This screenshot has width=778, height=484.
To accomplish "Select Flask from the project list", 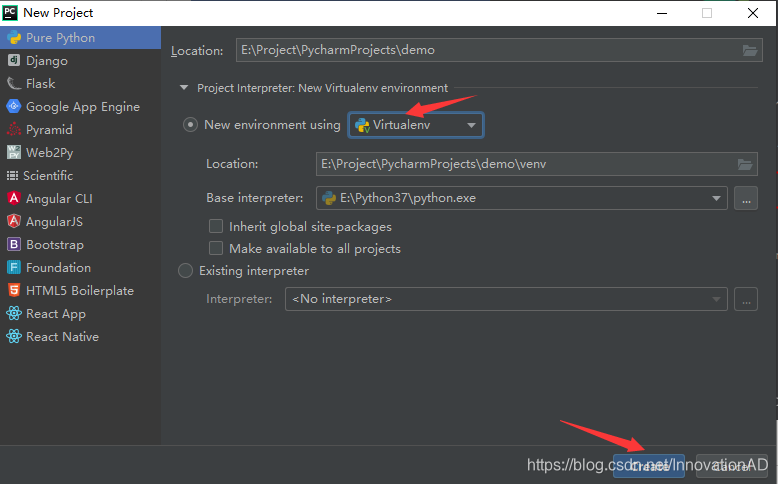I will [80, 83].
